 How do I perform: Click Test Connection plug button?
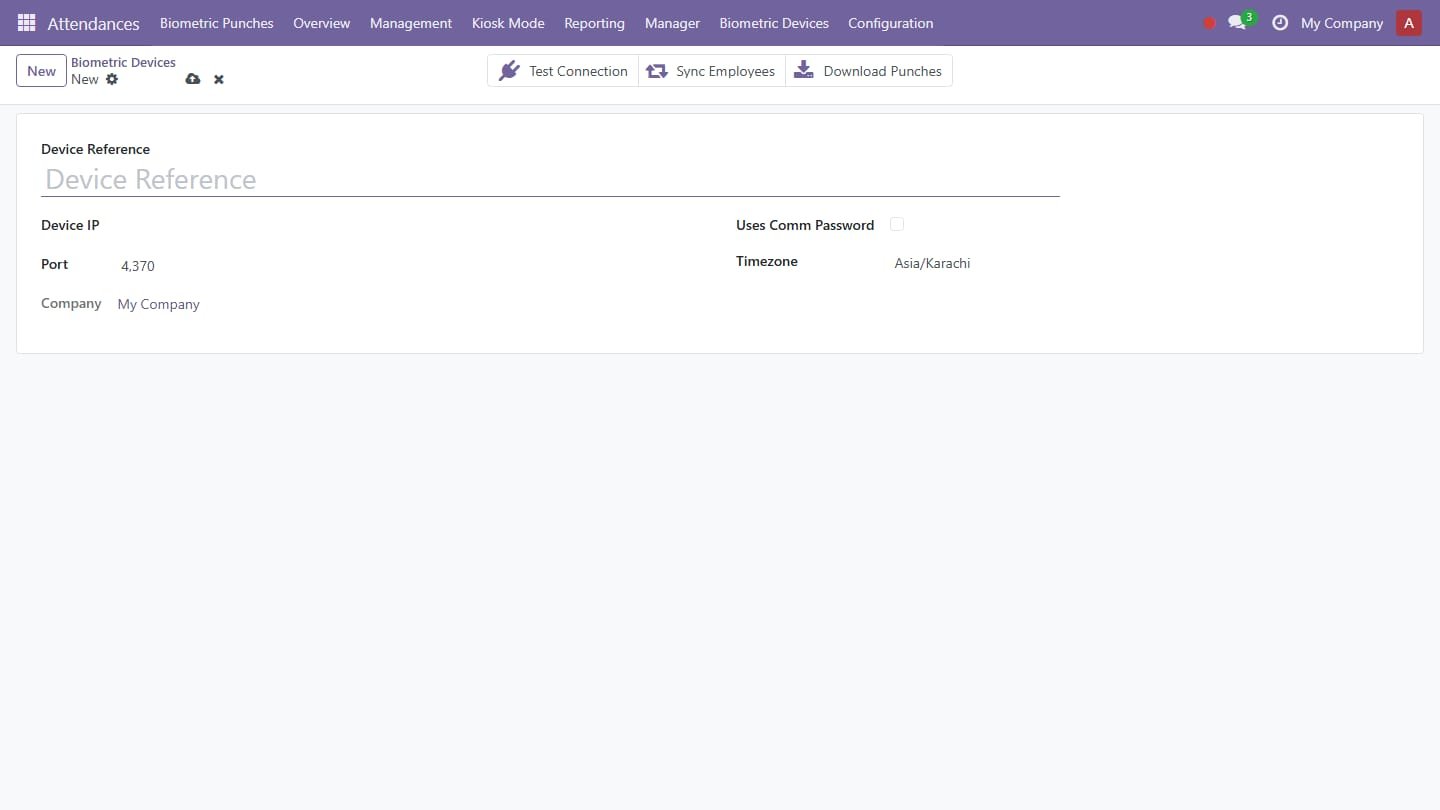coord(563,71)
